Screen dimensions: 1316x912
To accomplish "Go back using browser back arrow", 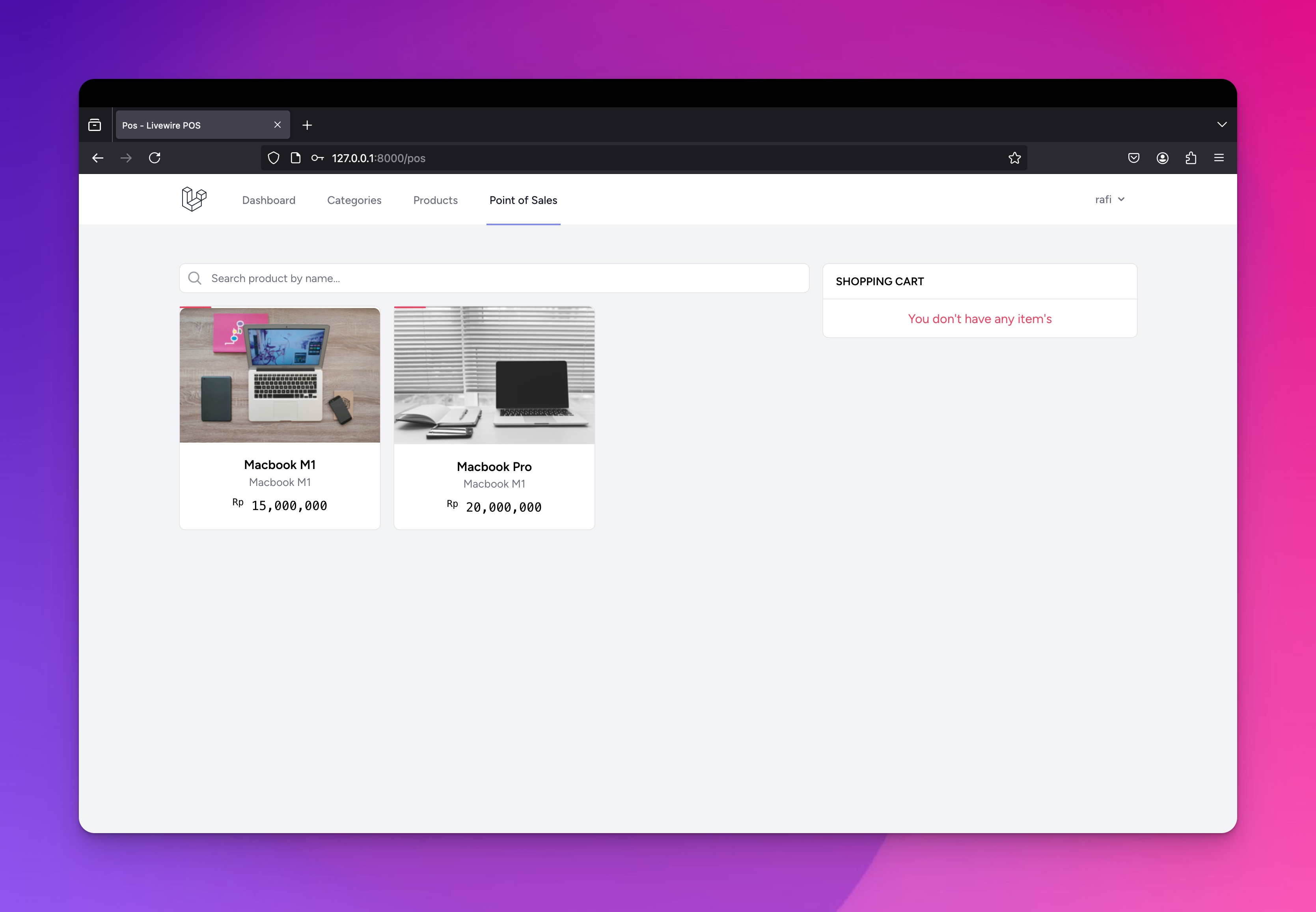I will click(x=98, y=158).
